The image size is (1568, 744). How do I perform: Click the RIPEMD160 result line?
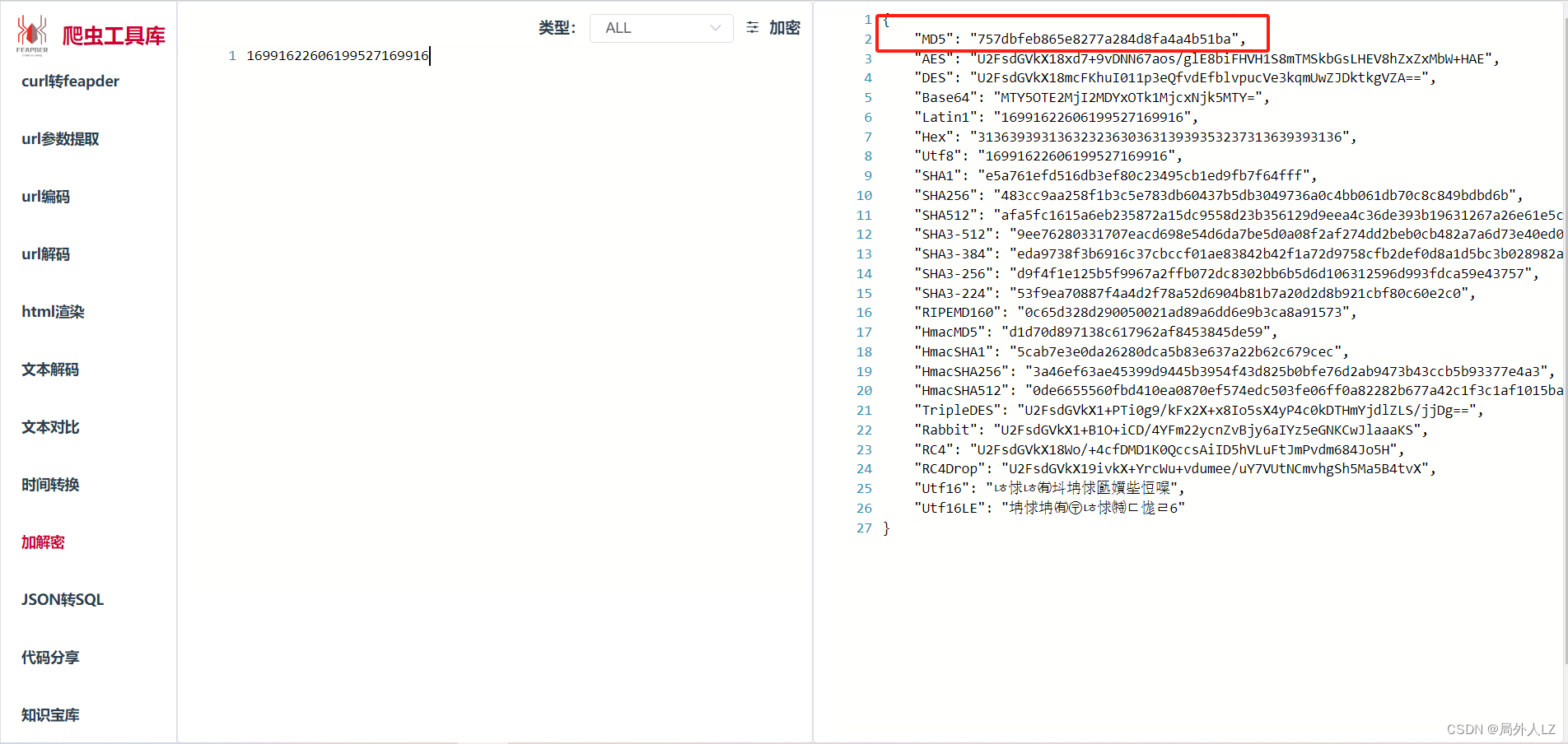click(x=1136, y=313)
